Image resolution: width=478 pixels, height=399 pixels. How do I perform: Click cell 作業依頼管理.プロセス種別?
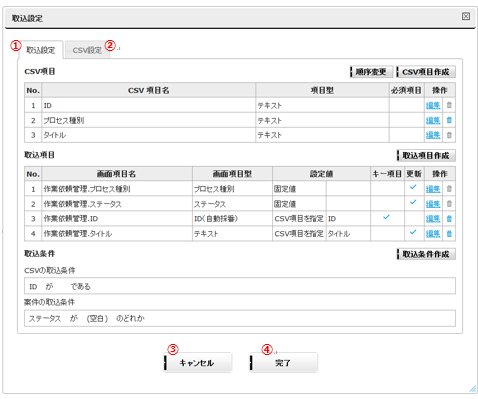point(117,189)
